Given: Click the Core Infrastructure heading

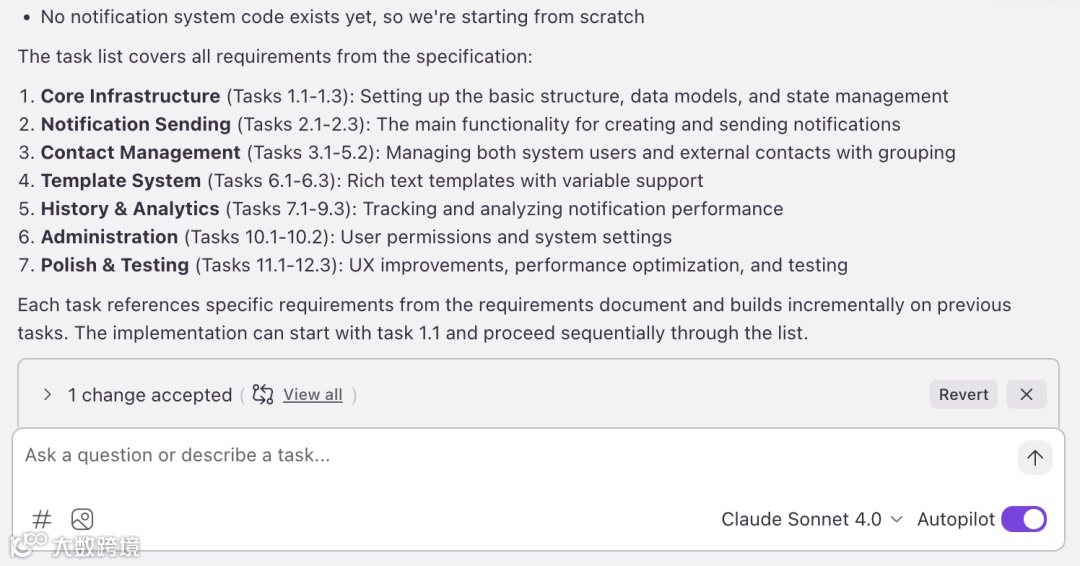Looking at the screenshot, I should point(130,96).
